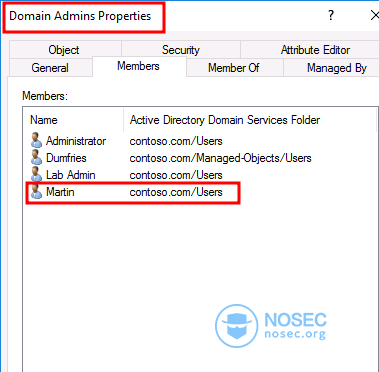Close the Domain Admins Properties dialog
This screenshot has width=379, height=372.
(x=374, y=15)
